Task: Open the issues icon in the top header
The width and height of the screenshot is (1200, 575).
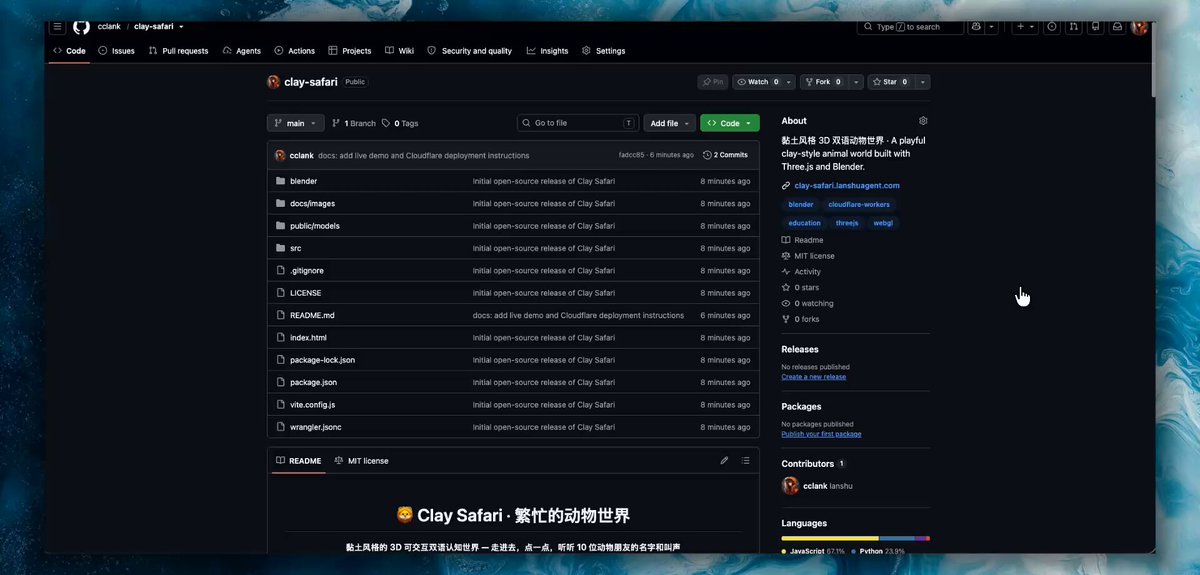Action: pyautogui.click(x=1051, y=27)
